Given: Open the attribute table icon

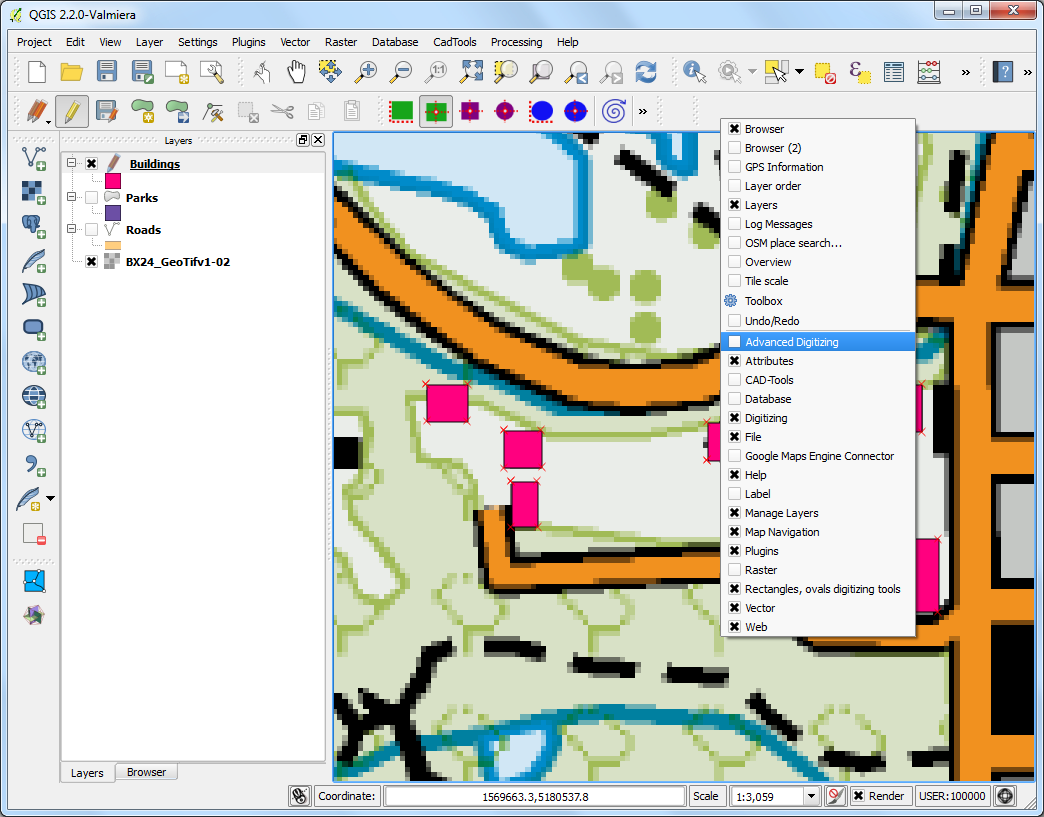Looking at the screenshot, I should [x=894, y=72].
